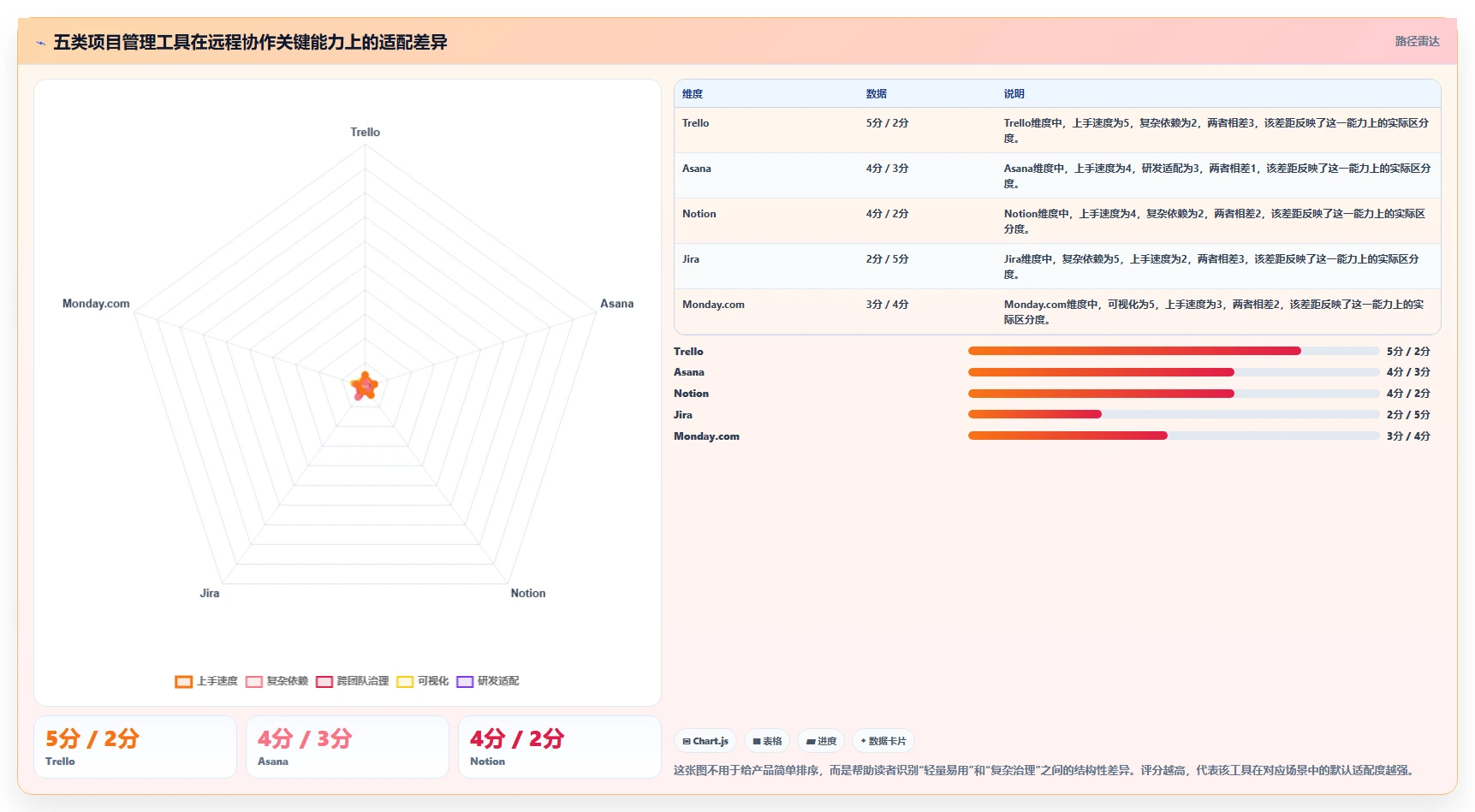Screen dimensions: 1475x812
Task: Click the Asana progress bar
Action: point(1174,372)
